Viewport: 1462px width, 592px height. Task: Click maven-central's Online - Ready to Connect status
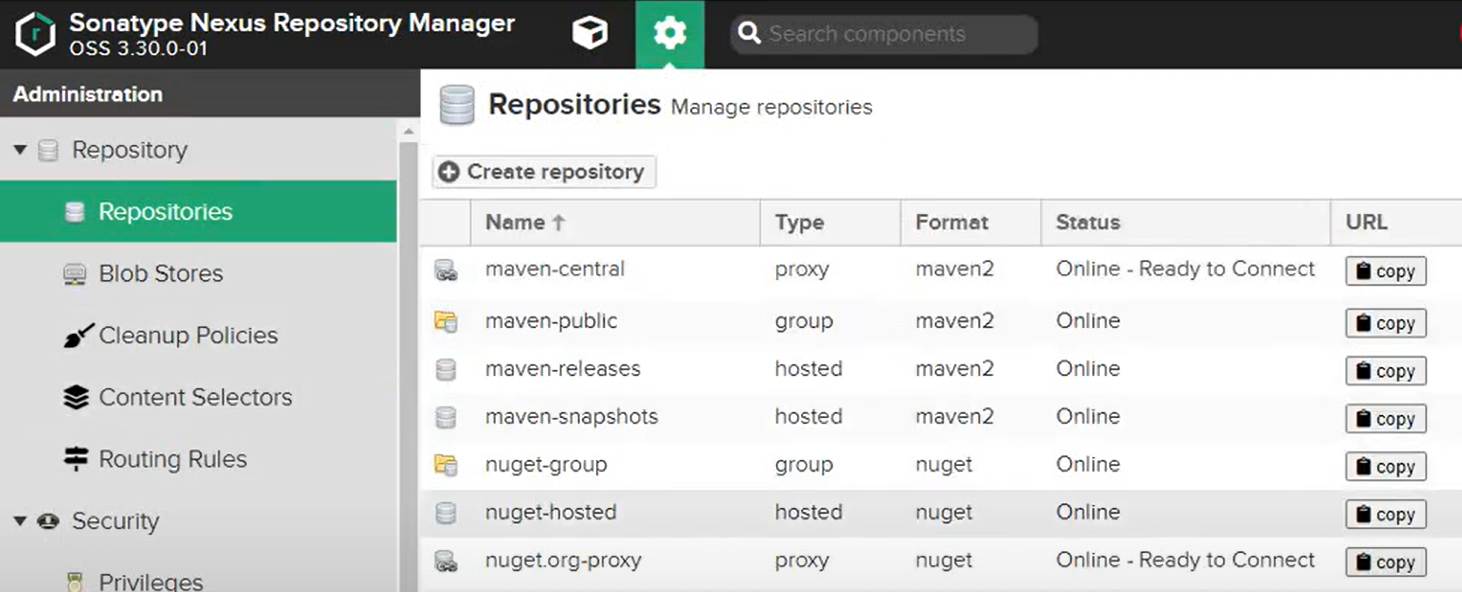[x=1185, y=269]
